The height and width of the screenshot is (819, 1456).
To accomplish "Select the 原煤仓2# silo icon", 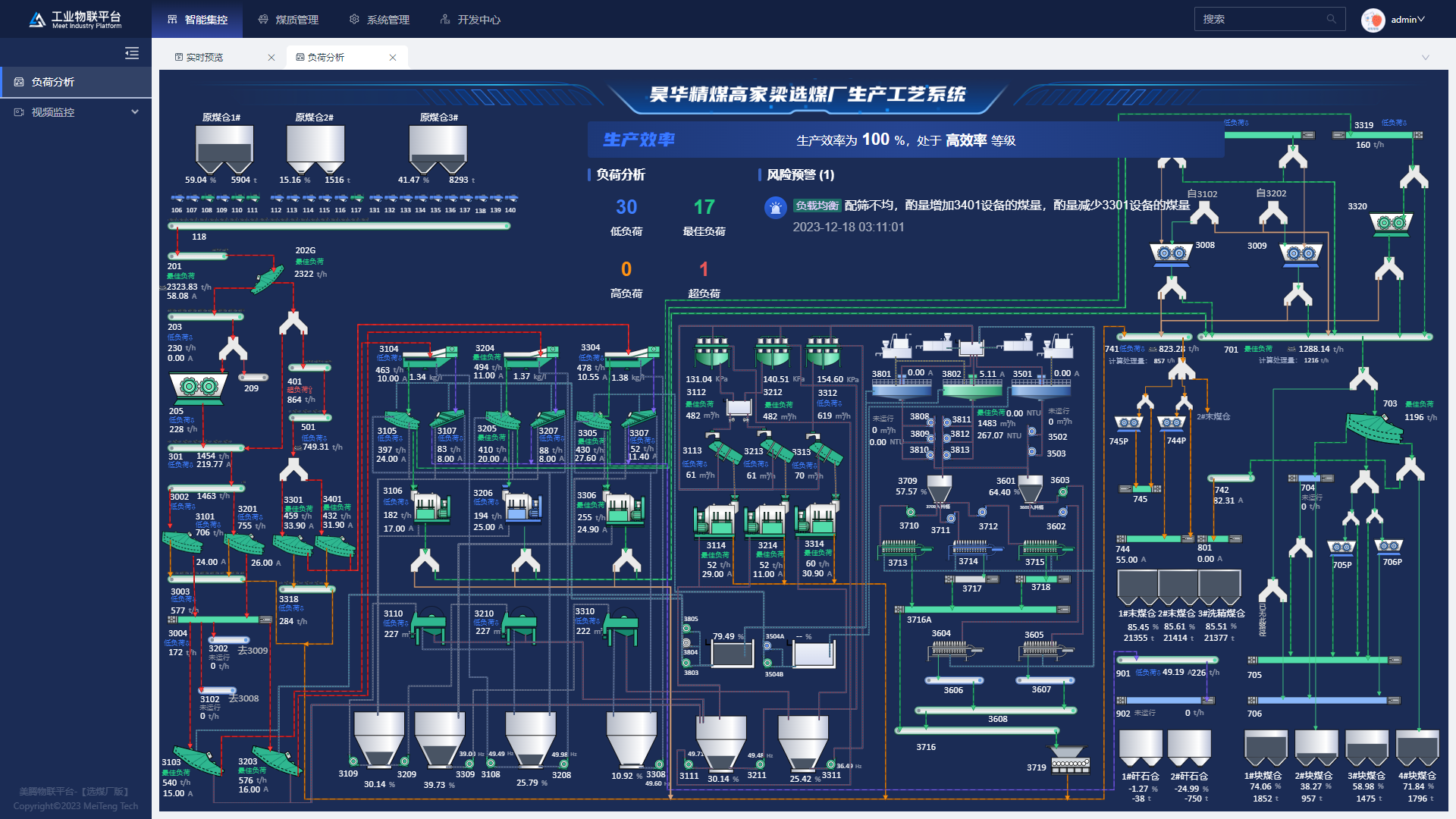I will 315,149.
